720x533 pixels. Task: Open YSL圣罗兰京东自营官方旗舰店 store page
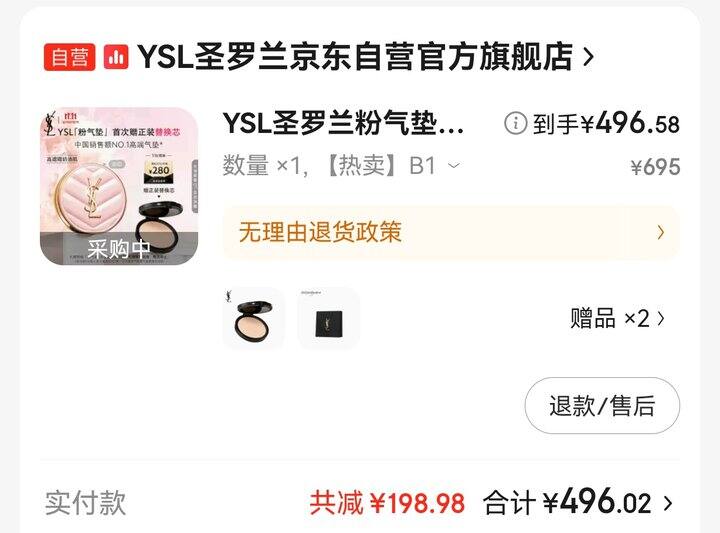click(x=355, y=57)
